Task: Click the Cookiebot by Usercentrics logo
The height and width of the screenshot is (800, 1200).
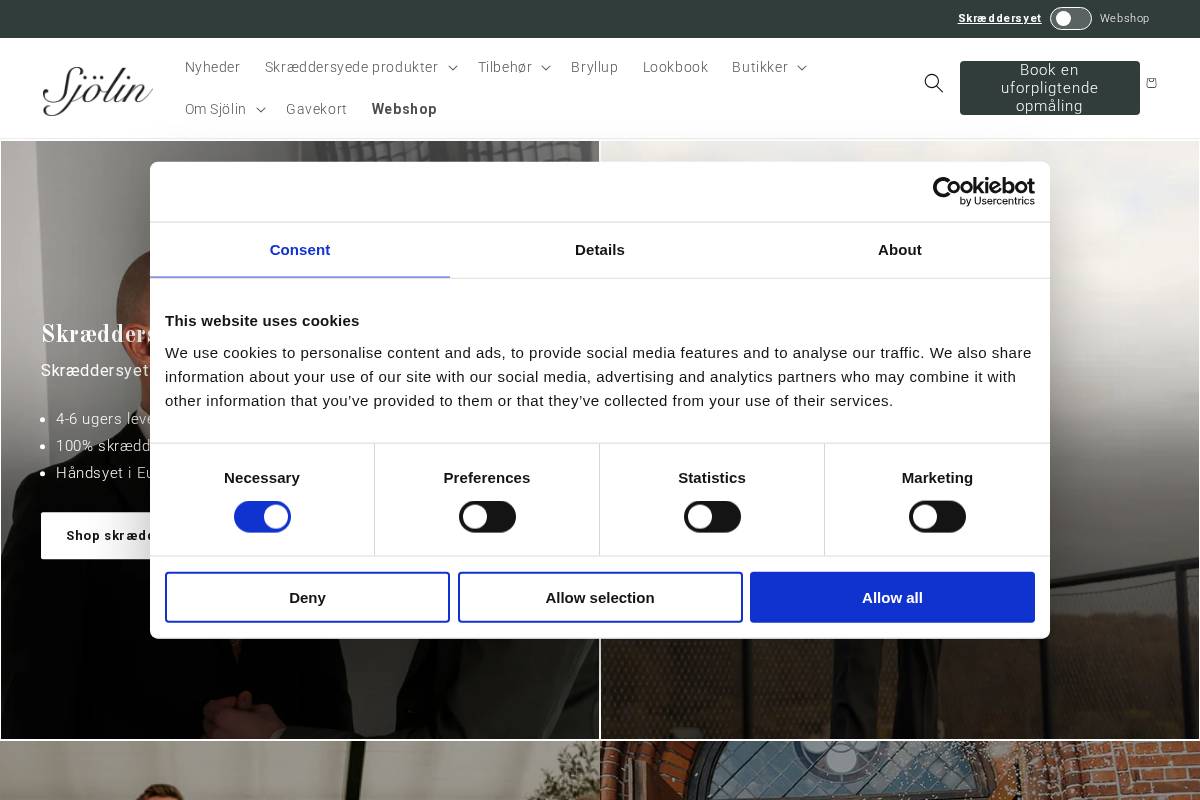Action: coord(983,191)
